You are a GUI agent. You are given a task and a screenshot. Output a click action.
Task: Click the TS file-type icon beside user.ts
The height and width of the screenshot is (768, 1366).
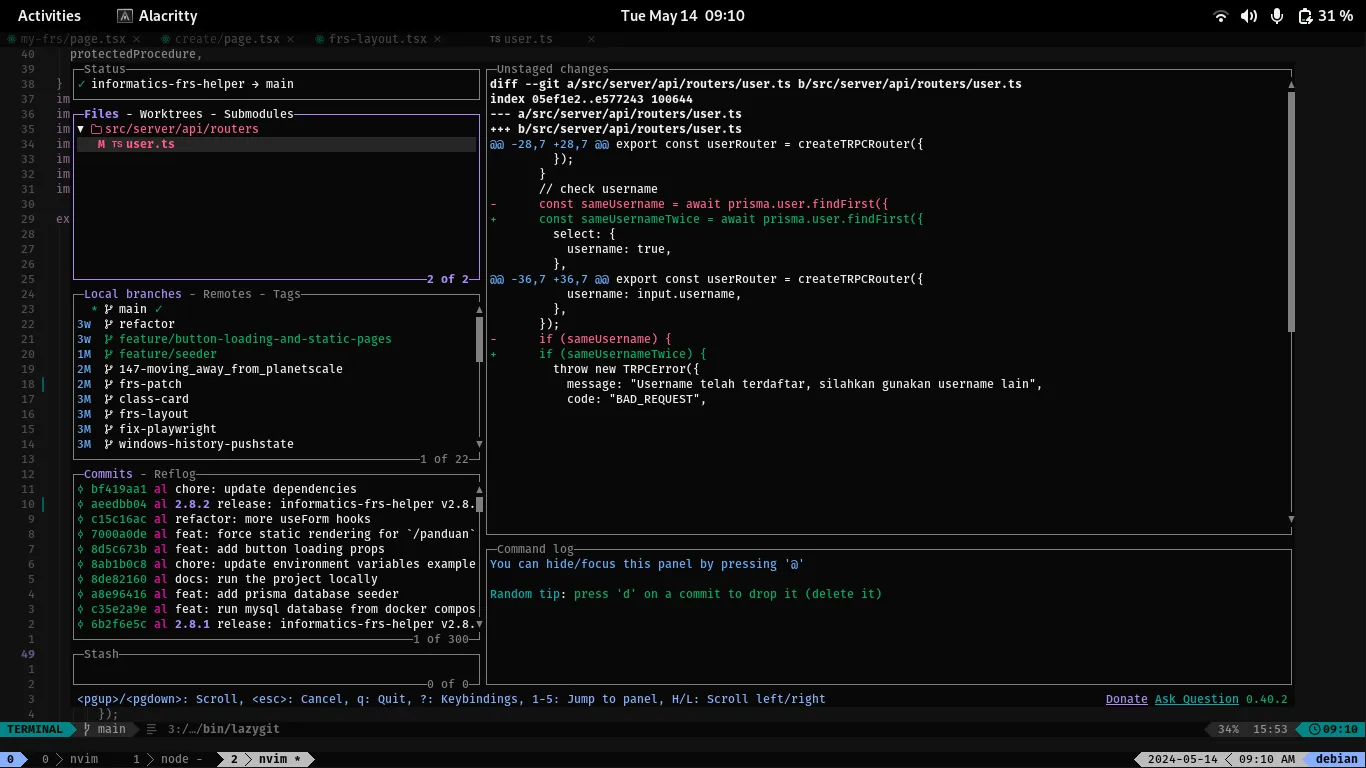coord(116,143)
